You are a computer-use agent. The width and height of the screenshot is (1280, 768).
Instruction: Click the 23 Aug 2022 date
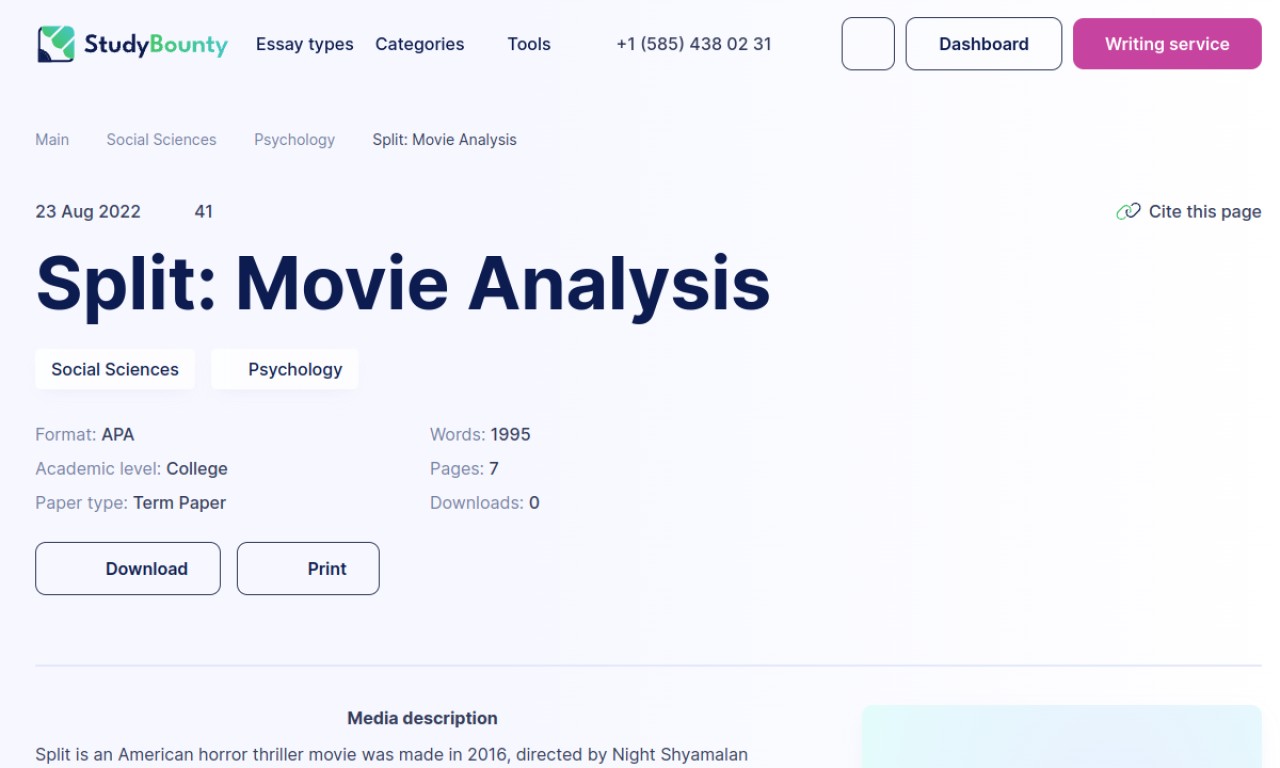(88, 212)
